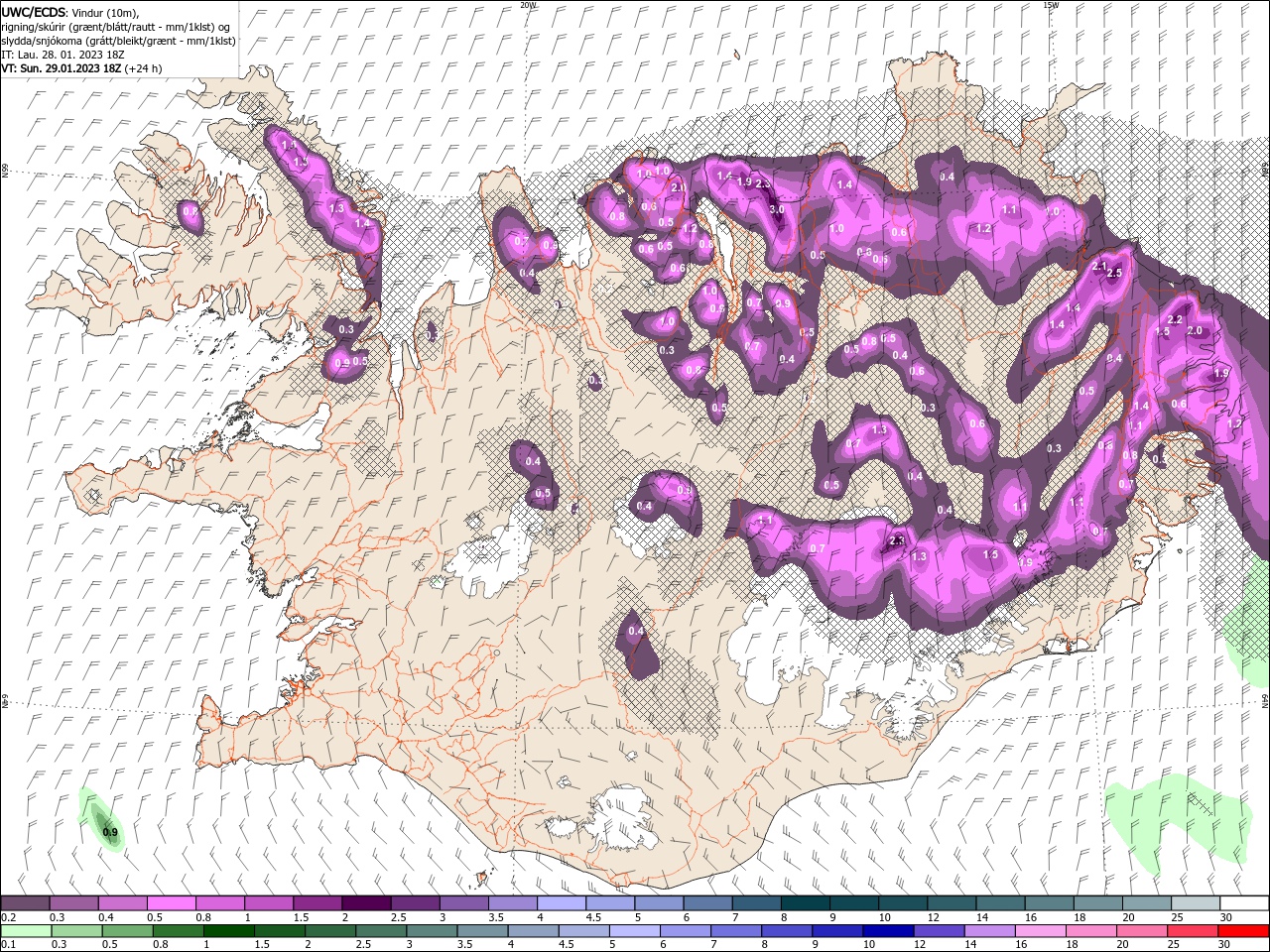Select the 'rigning/skúrir' legend description line
This screenshot has height=952, width=1270.
115,27
